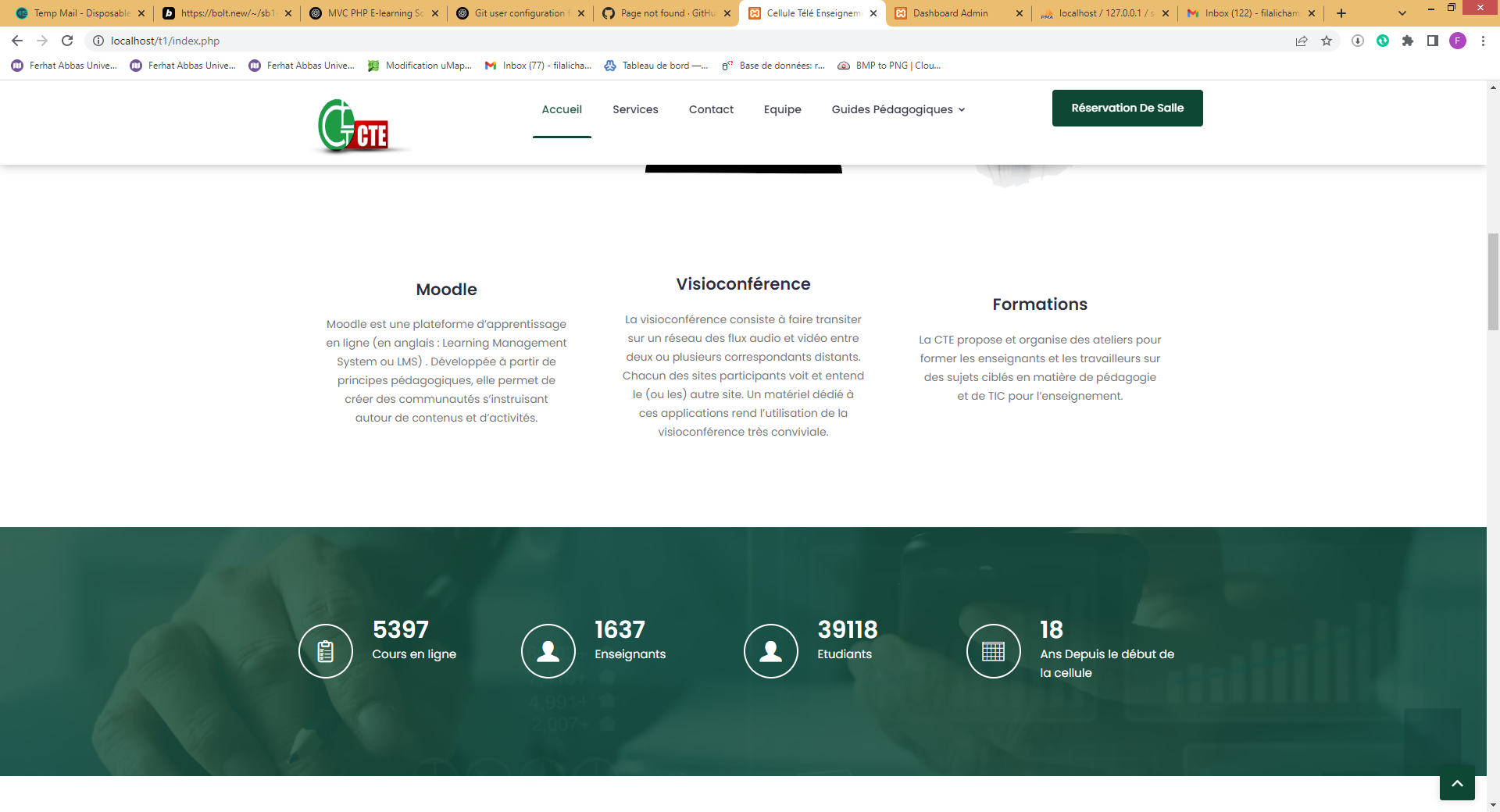1500x812 pixels.
Task: Click the scrollbar down arrow
Action: (x=1493, y=805)
